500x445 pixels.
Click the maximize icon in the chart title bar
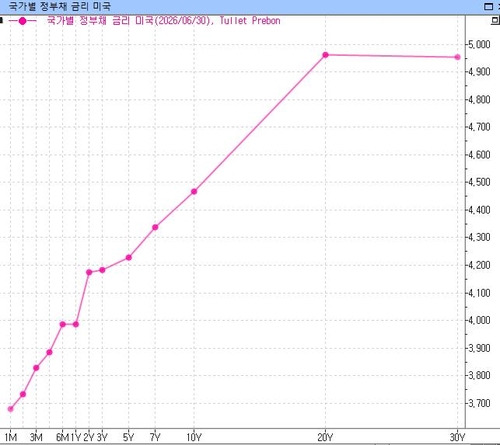click(488, 6)
